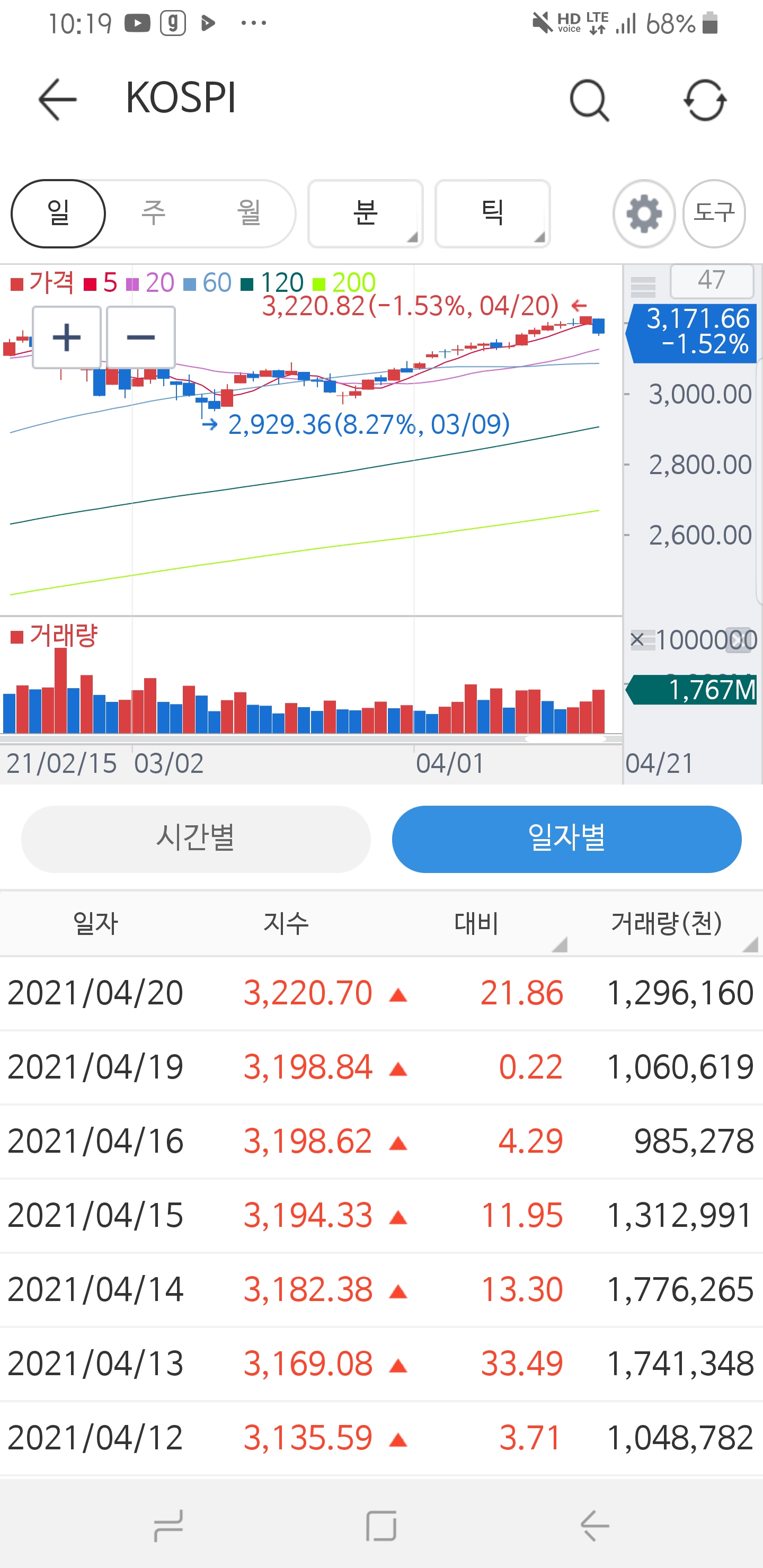The height and width of the screenshot is (1568, 763).
Task: Toggle the 가격 legend red swatch
Action: [17, 283]
